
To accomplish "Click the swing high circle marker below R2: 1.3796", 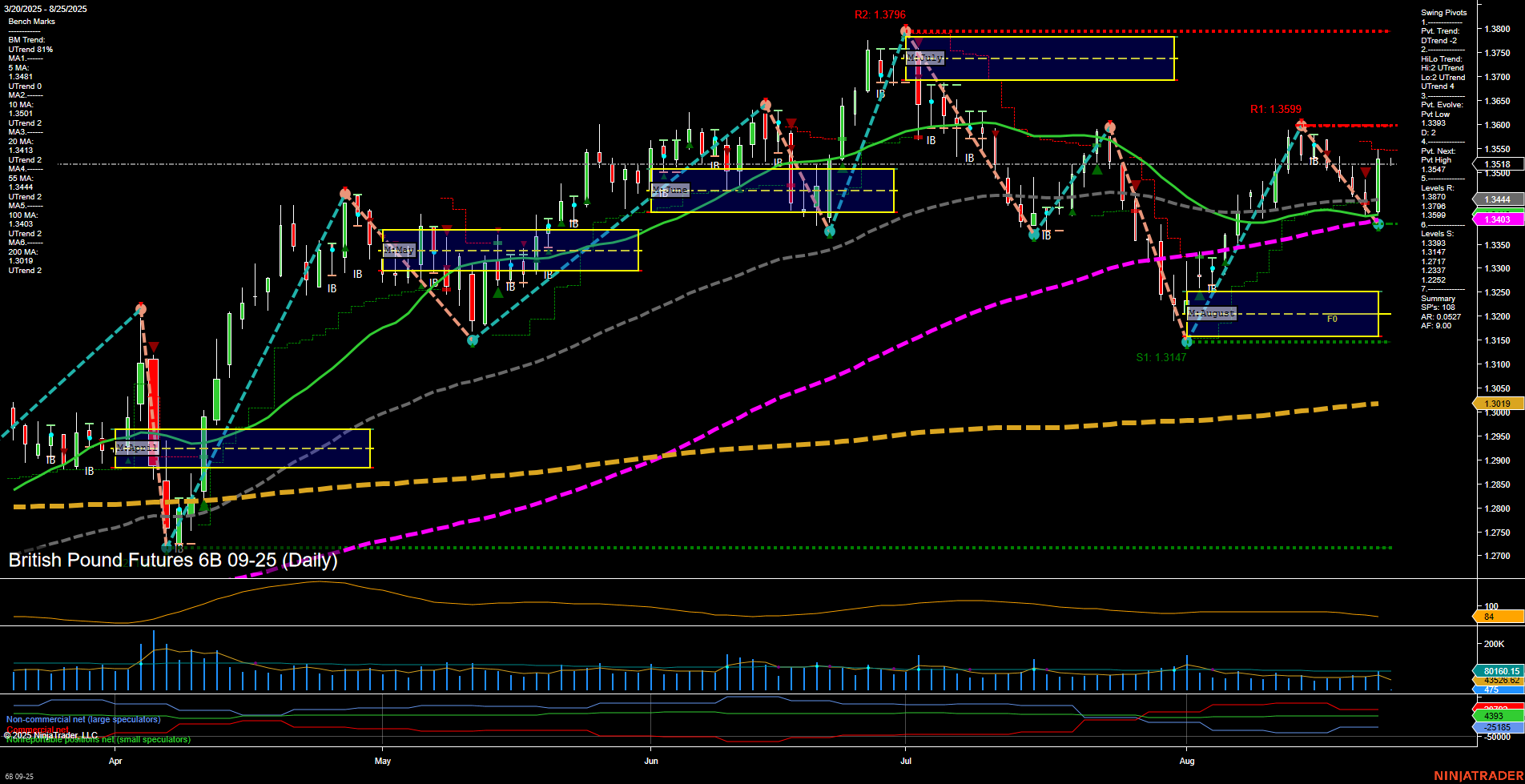I will [904, 30].
